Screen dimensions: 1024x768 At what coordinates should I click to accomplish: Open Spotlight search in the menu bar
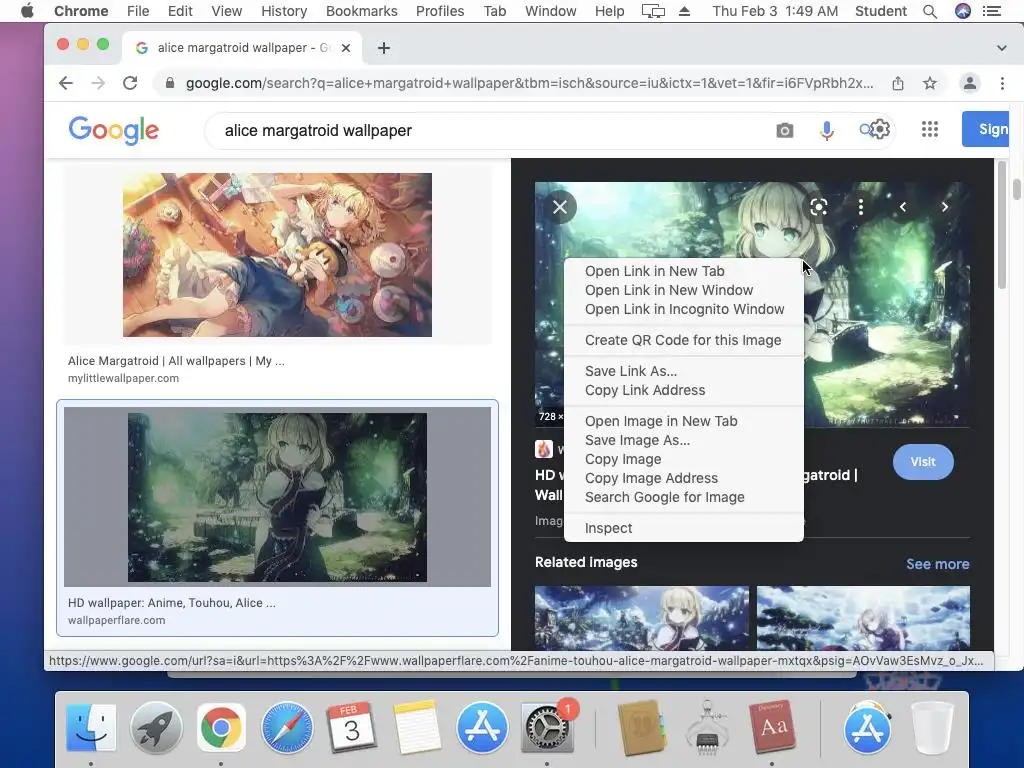coord(930,11)
